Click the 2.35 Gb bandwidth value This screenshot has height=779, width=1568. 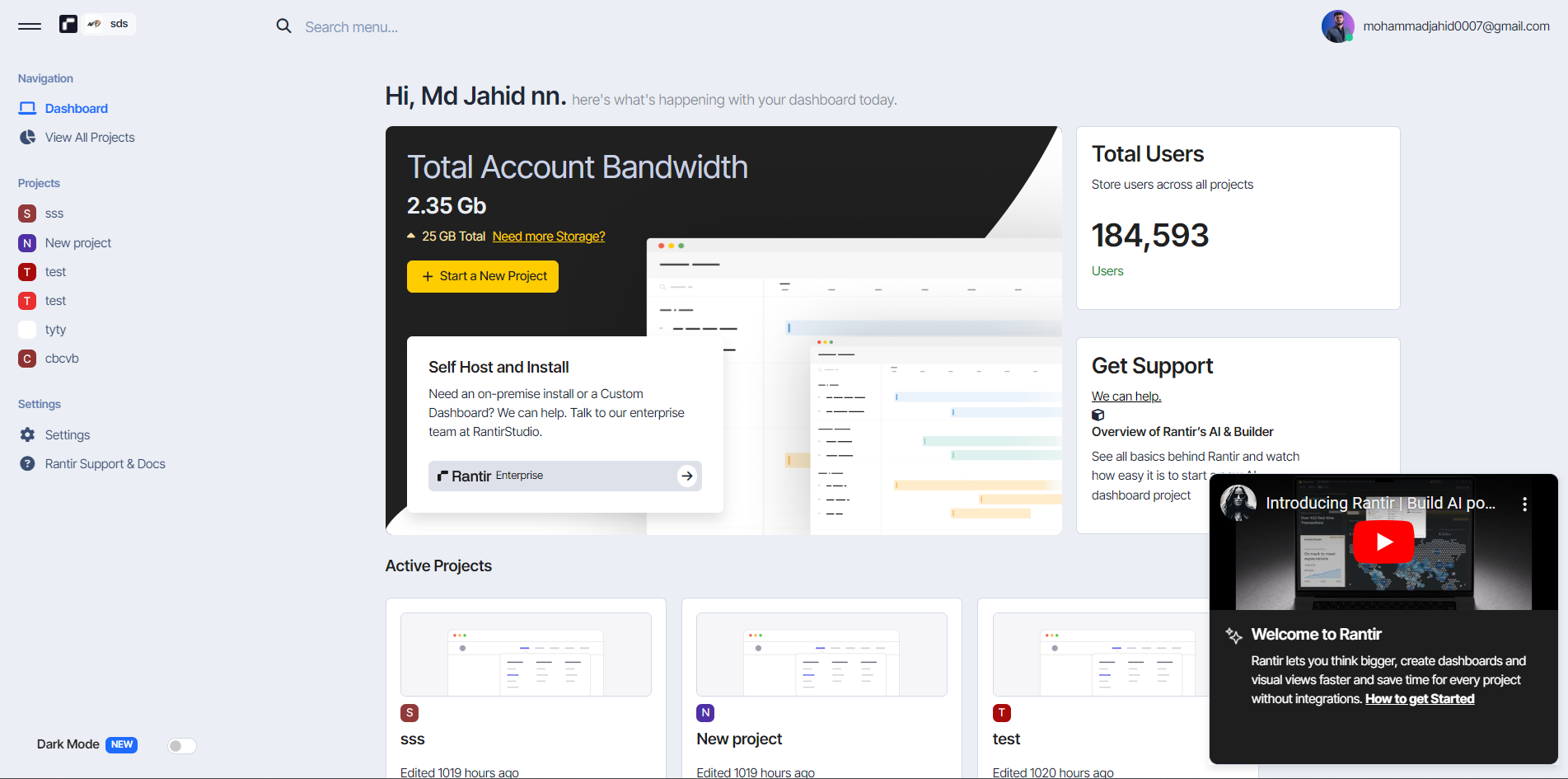pos(447,205)
